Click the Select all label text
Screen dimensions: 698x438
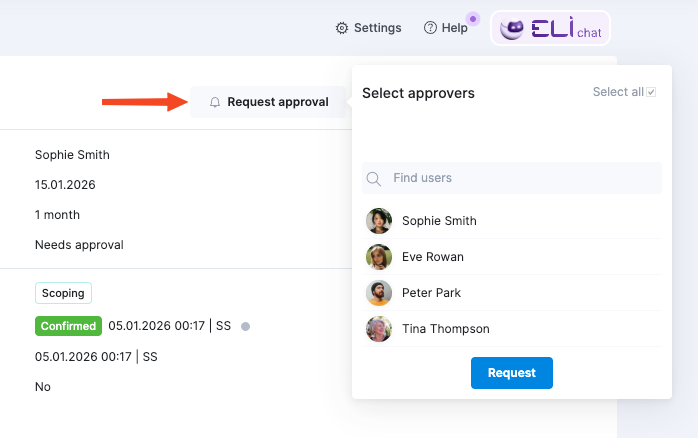[x=618, y=92]
